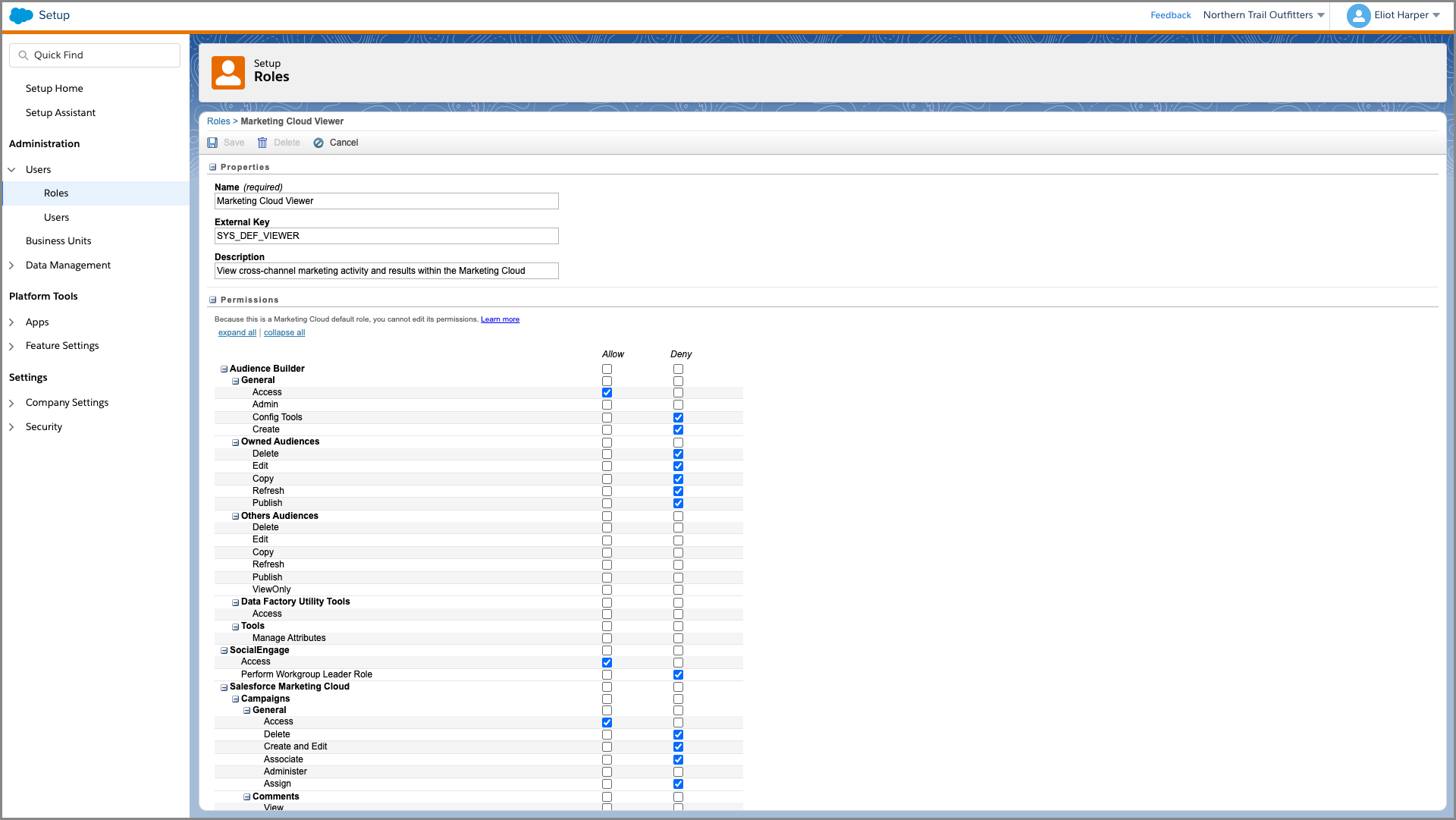The height and width of the screenshot is (820, 1456).
Task: Toggle Allow checkbox for Campaigns General Access
Action: pos(607,723)
